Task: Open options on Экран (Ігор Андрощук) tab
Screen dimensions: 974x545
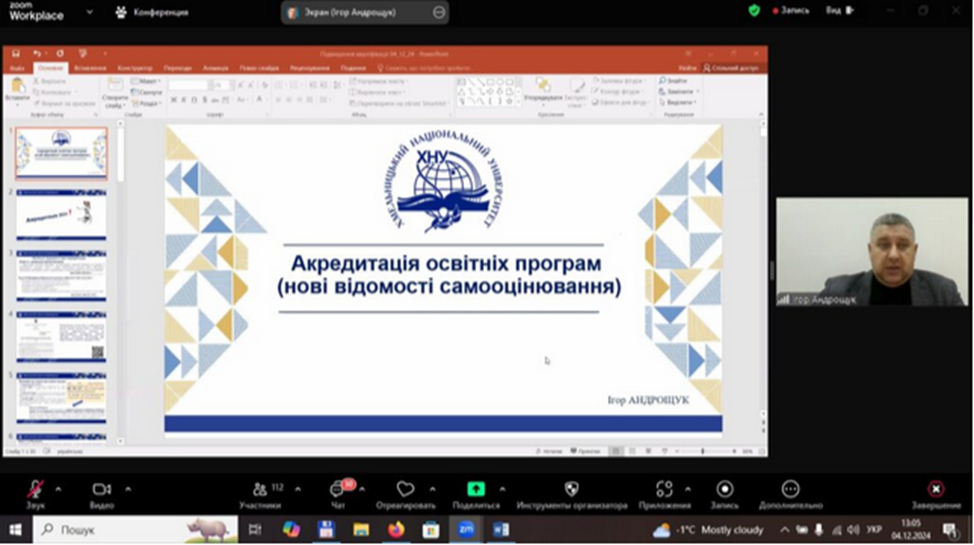Action: click(439, 12)
